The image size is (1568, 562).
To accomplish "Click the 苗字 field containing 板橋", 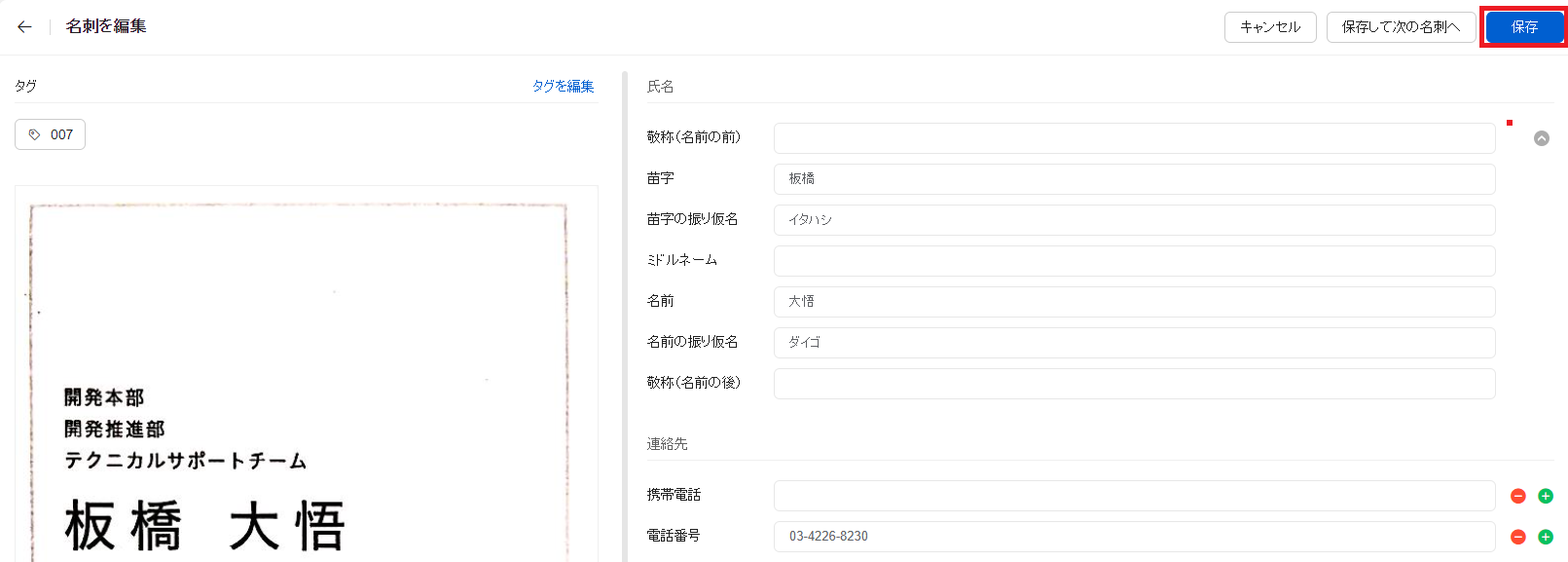I will point(1135,179).
